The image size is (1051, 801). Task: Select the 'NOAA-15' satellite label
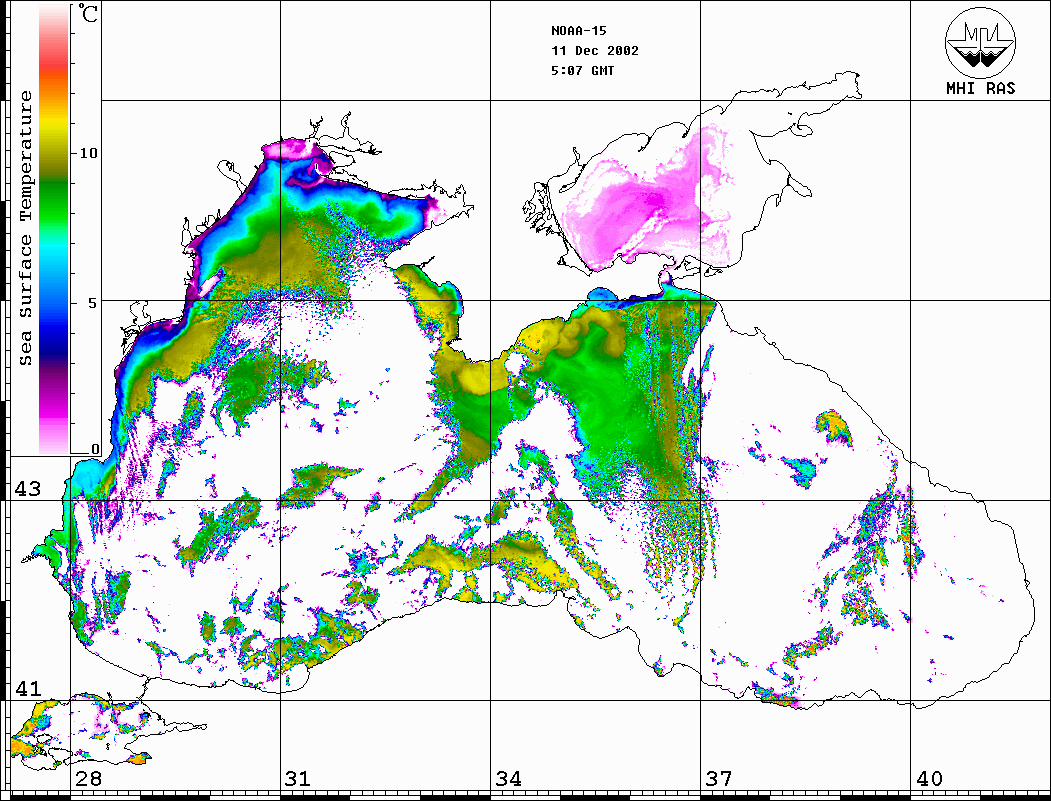click(578, 31)
